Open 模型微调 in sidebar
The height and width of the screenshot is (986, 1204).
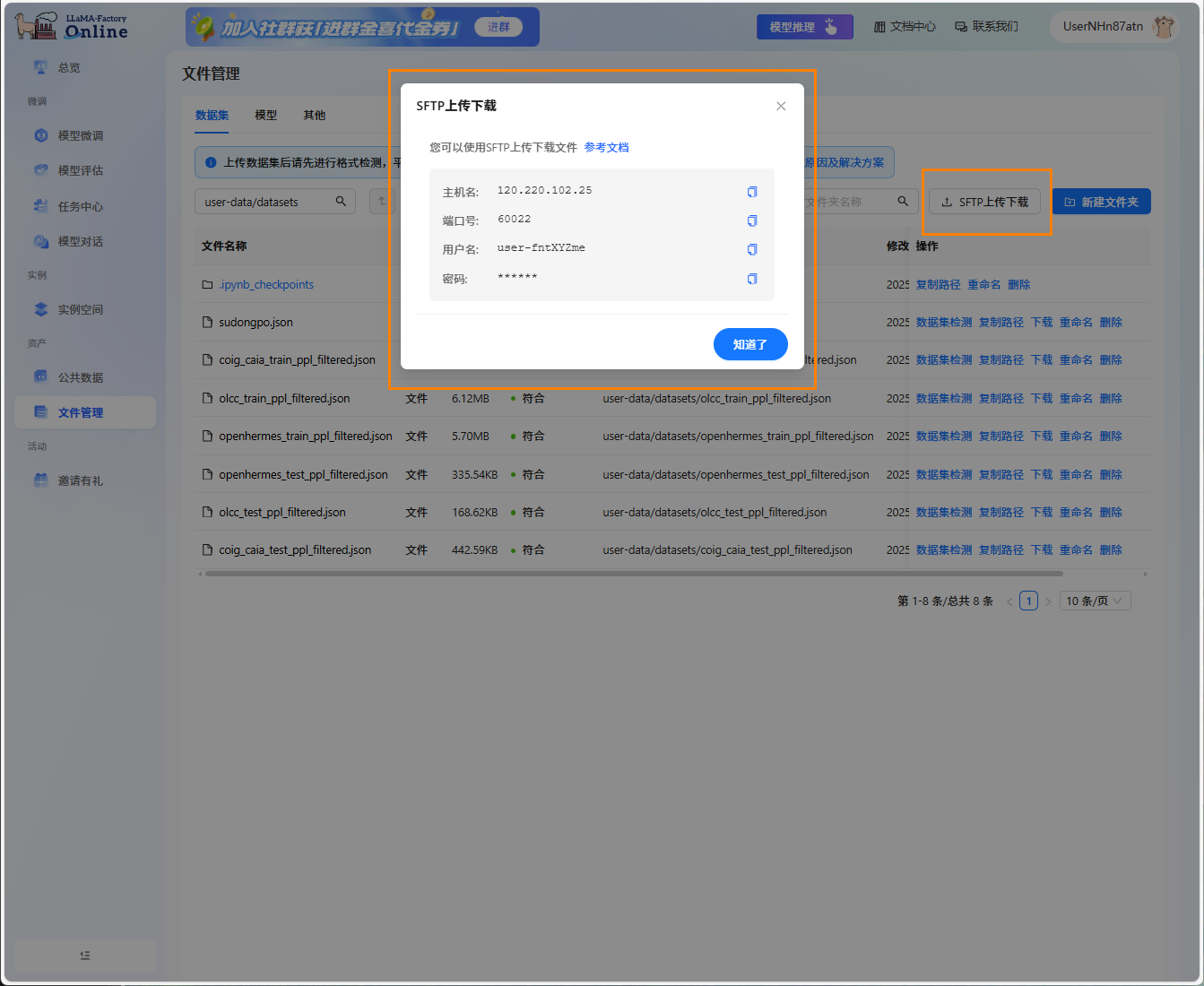pos(81,136)
